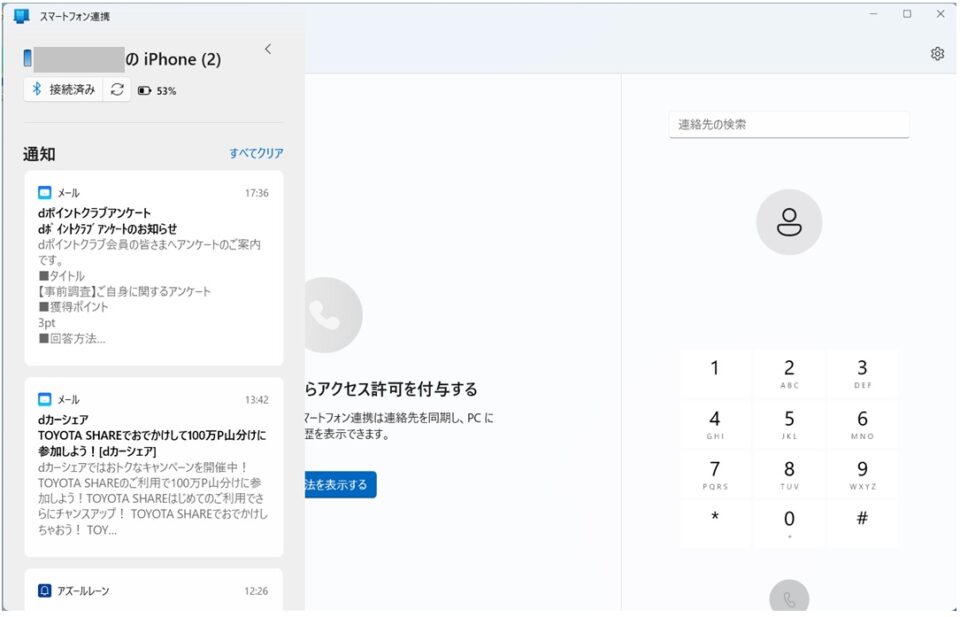Open the settings gear icon

pyautogui.click(x=937, y=54)
